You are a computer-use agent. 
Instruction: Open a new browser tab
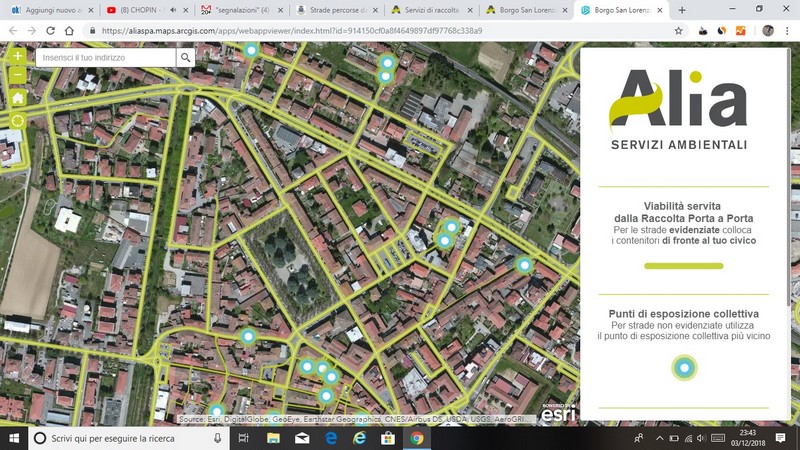click(x=682, y=10)
